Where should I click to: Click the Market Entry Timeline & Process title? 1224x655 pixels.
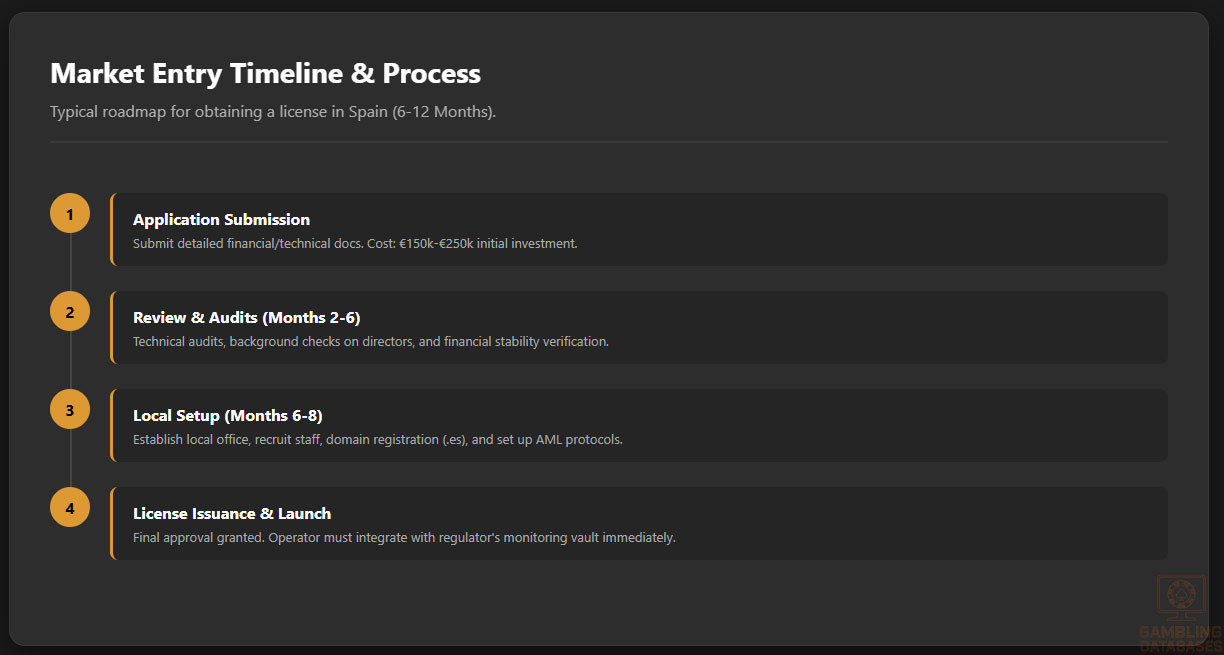coord(265,74)
